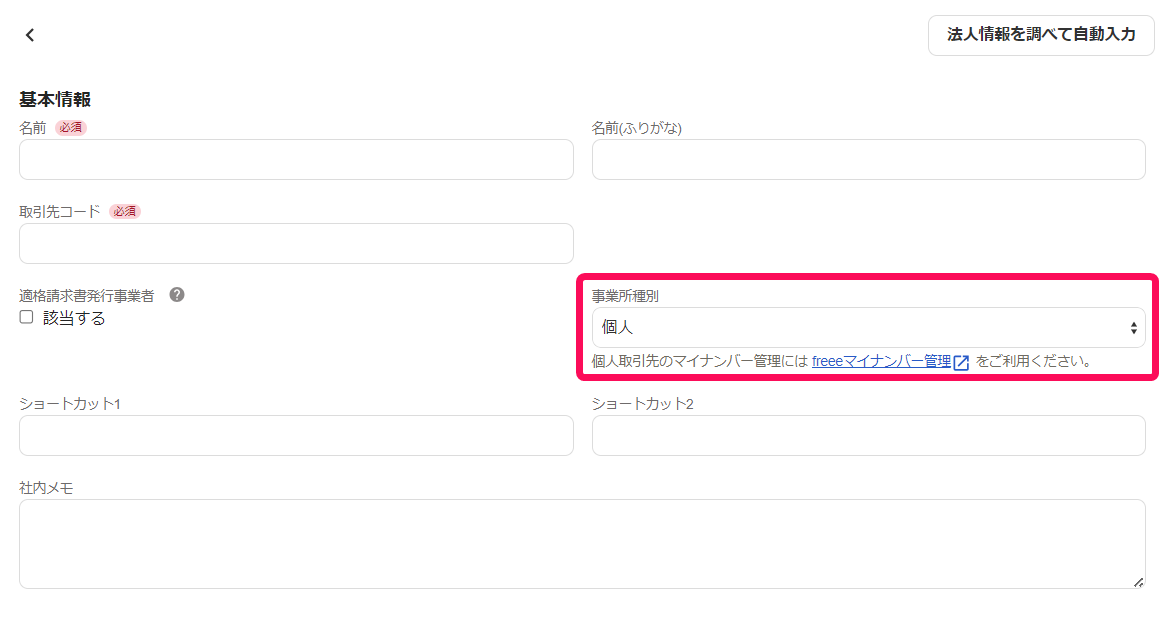The image size is (1171, 620).
Task: Click the 該当する checkbox label text
Action: (x=74, y=318)
